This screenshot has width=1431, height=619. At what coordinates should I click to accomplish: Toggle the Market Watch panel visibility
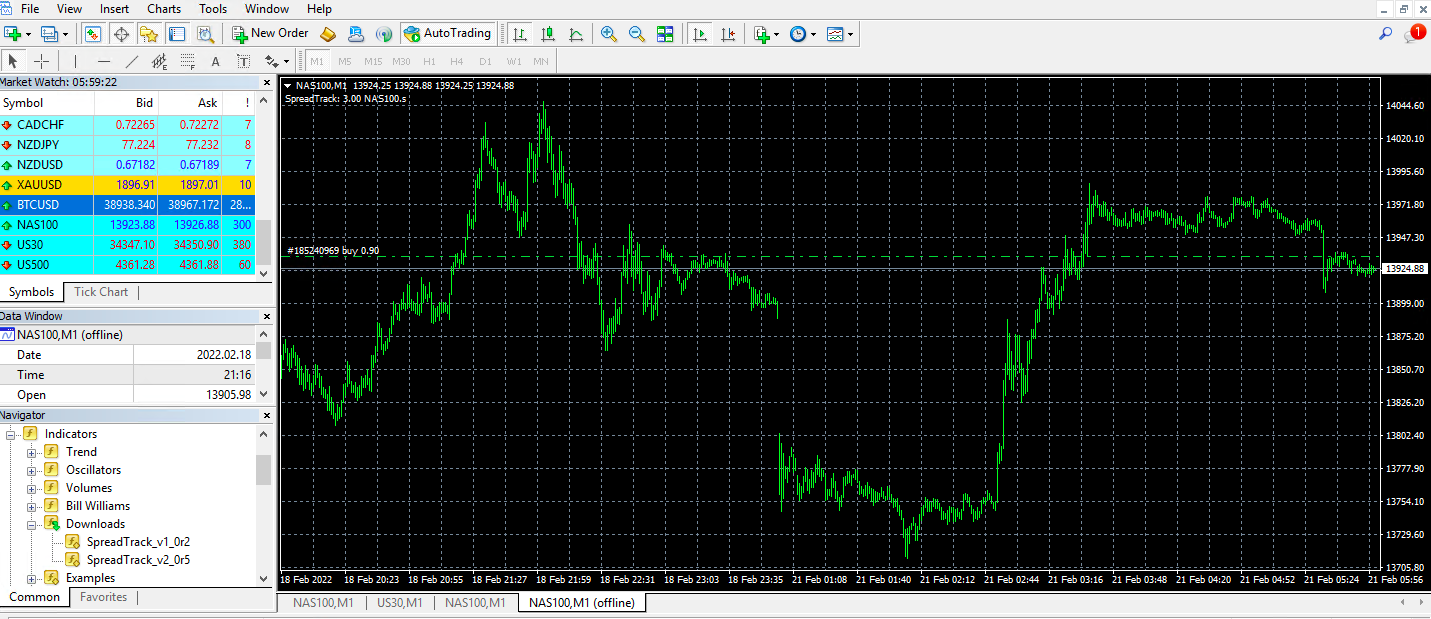92,33
